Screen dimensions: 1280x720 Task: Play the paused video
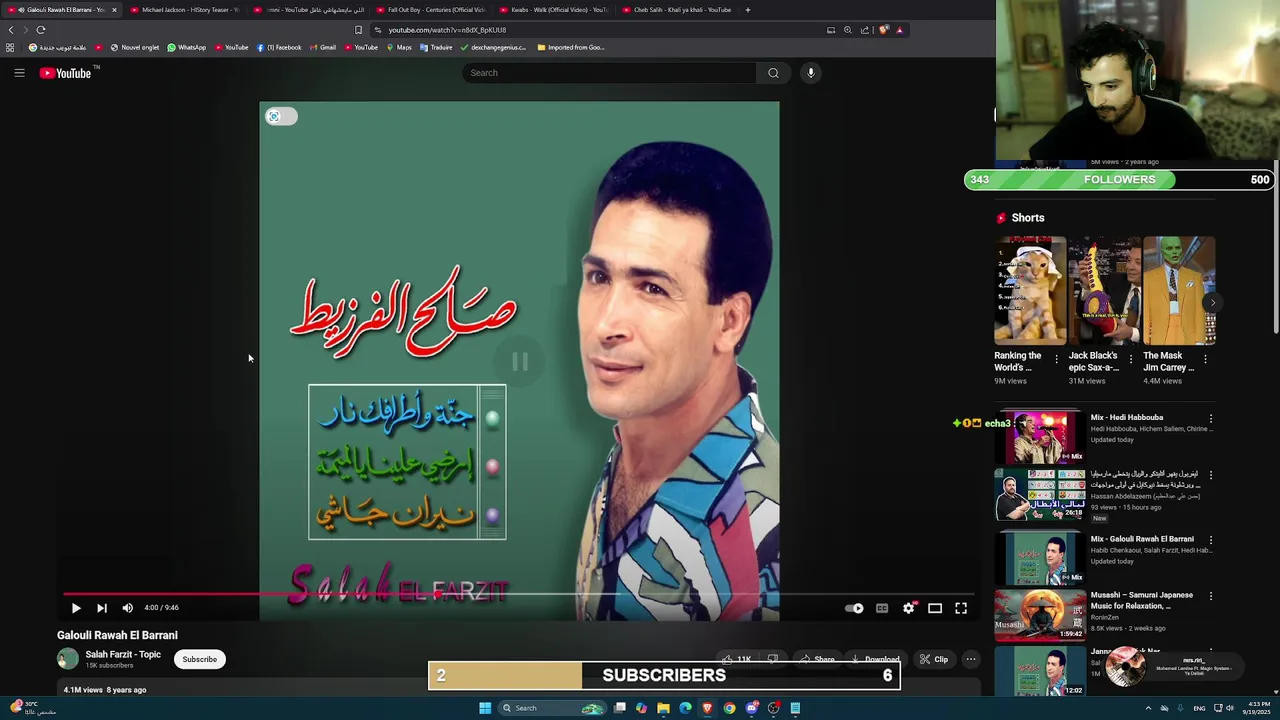click(x=76, y=608)
